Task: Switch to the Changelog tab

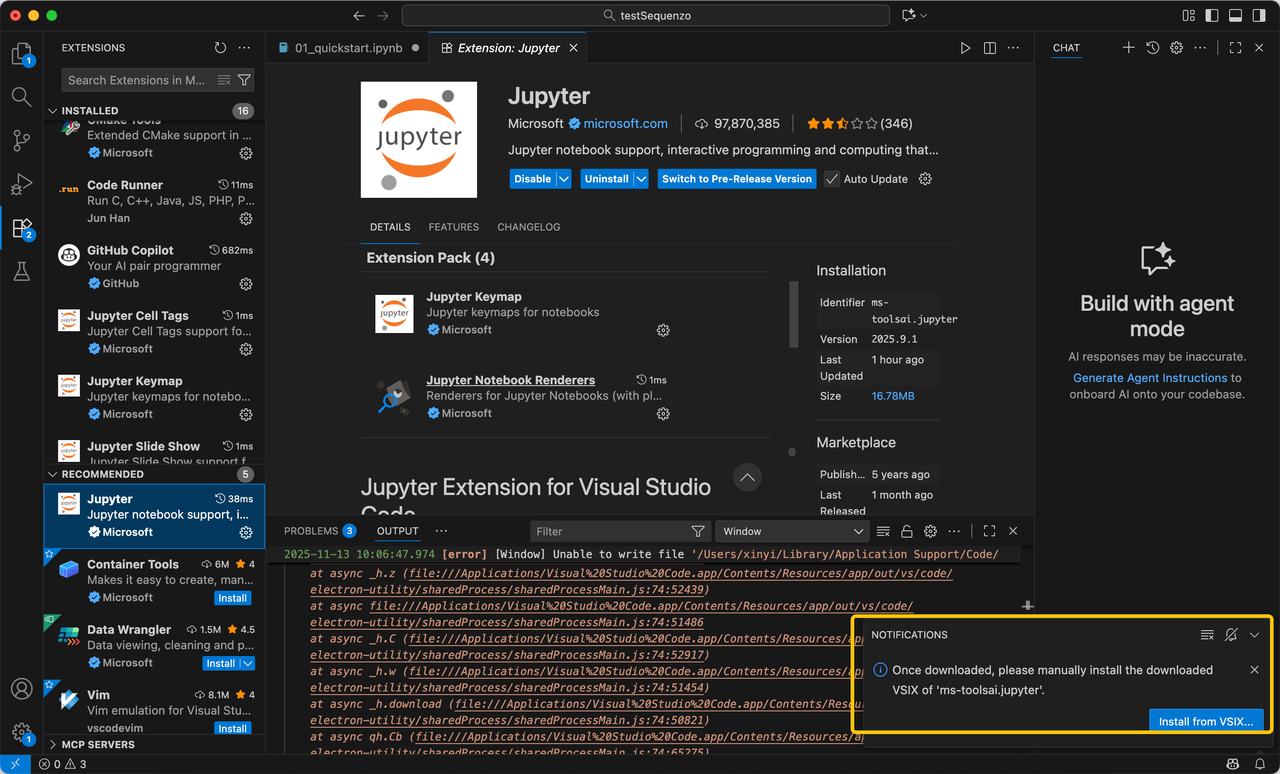Action: pos(528,227)
